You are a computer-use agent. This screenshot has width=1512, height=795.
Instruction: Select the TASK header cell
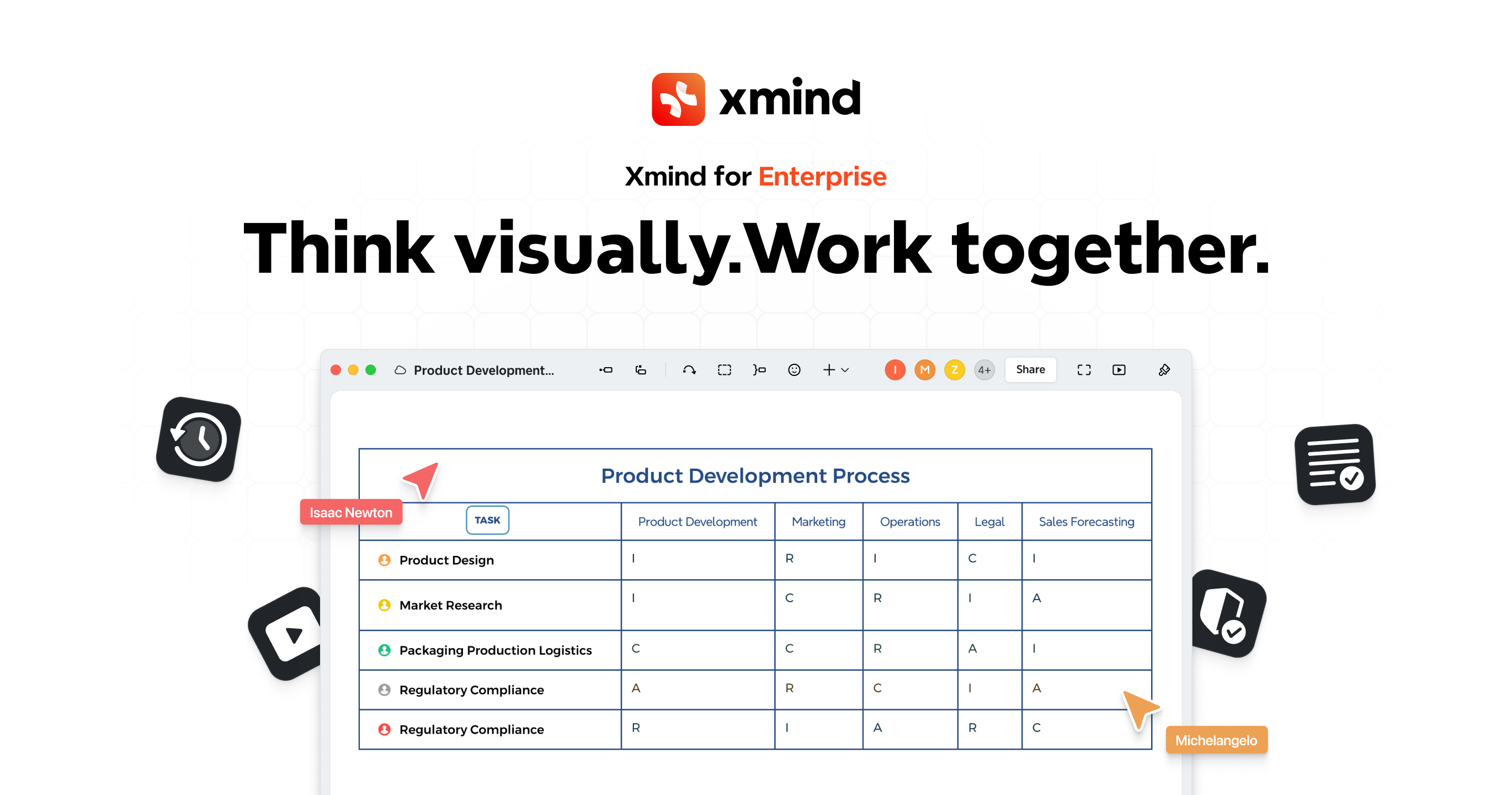(487, 520)
